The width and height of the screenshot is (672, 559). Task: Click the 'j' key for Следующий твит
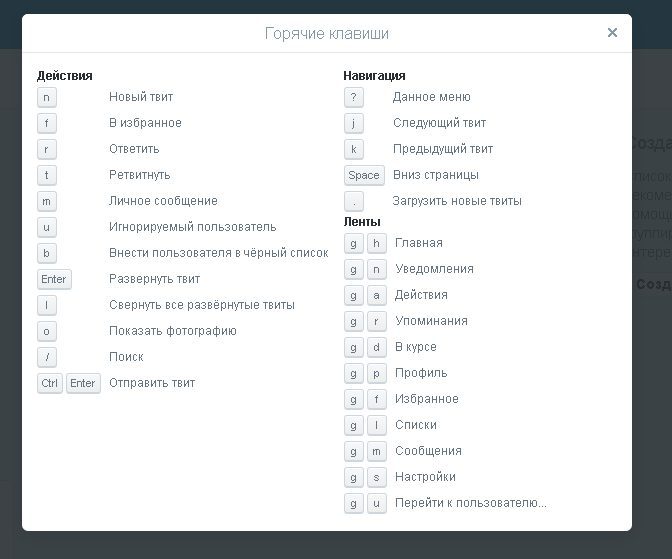[353, 123]
